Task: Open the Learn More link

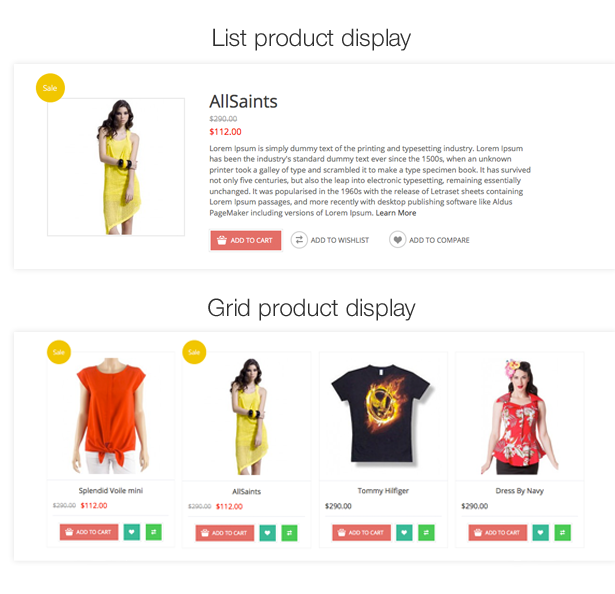Action: click(396, 213)
